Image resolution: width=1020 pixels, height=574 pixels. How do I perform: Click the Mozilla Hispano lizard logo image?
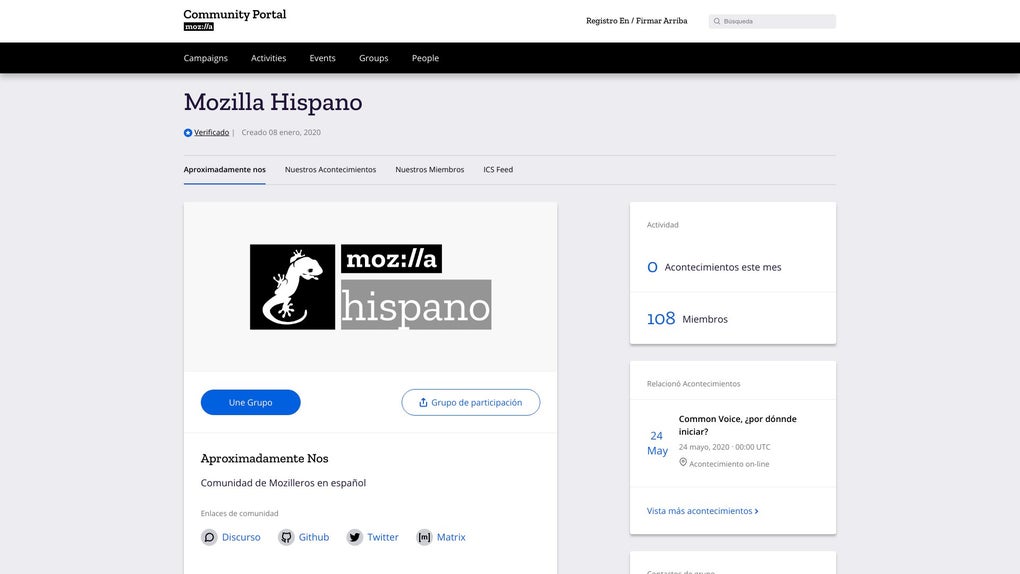pos(370,287)
